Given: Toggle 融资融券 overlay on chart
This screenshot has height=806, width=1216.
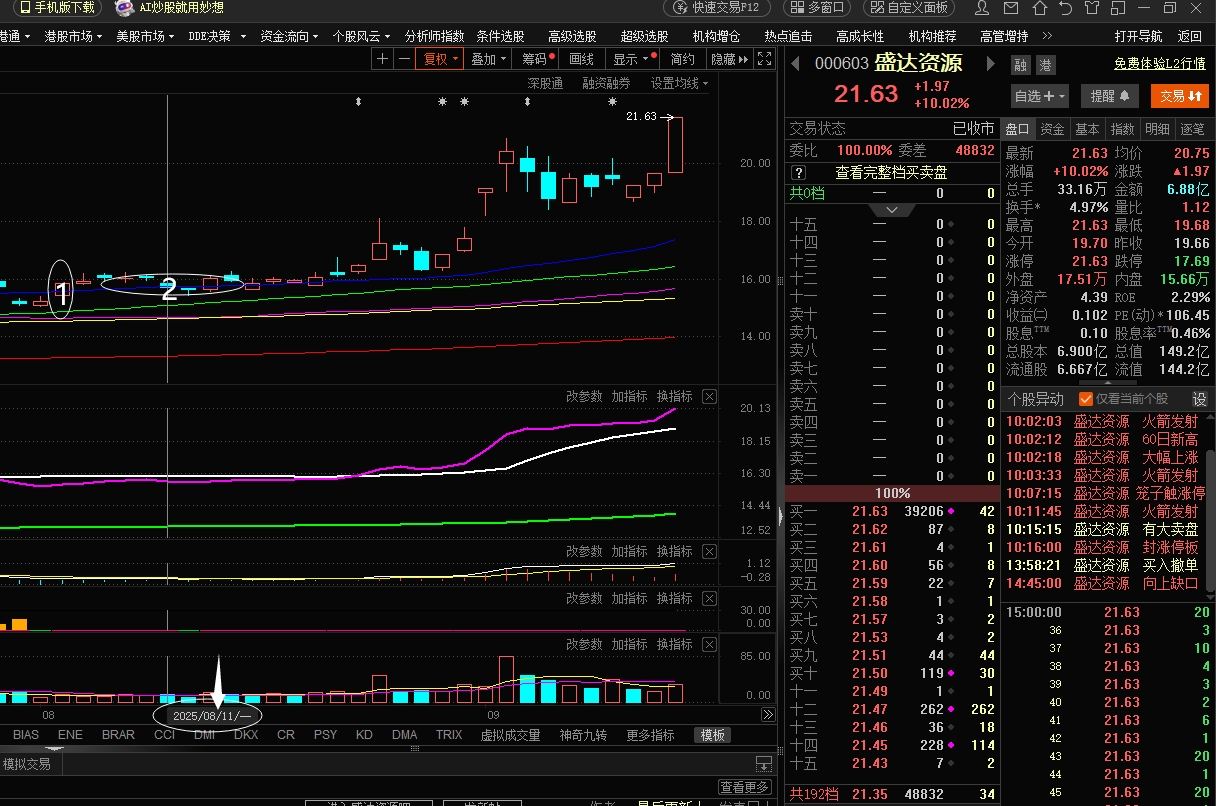Looking at the screenshot, I should [x=607, y=83].
